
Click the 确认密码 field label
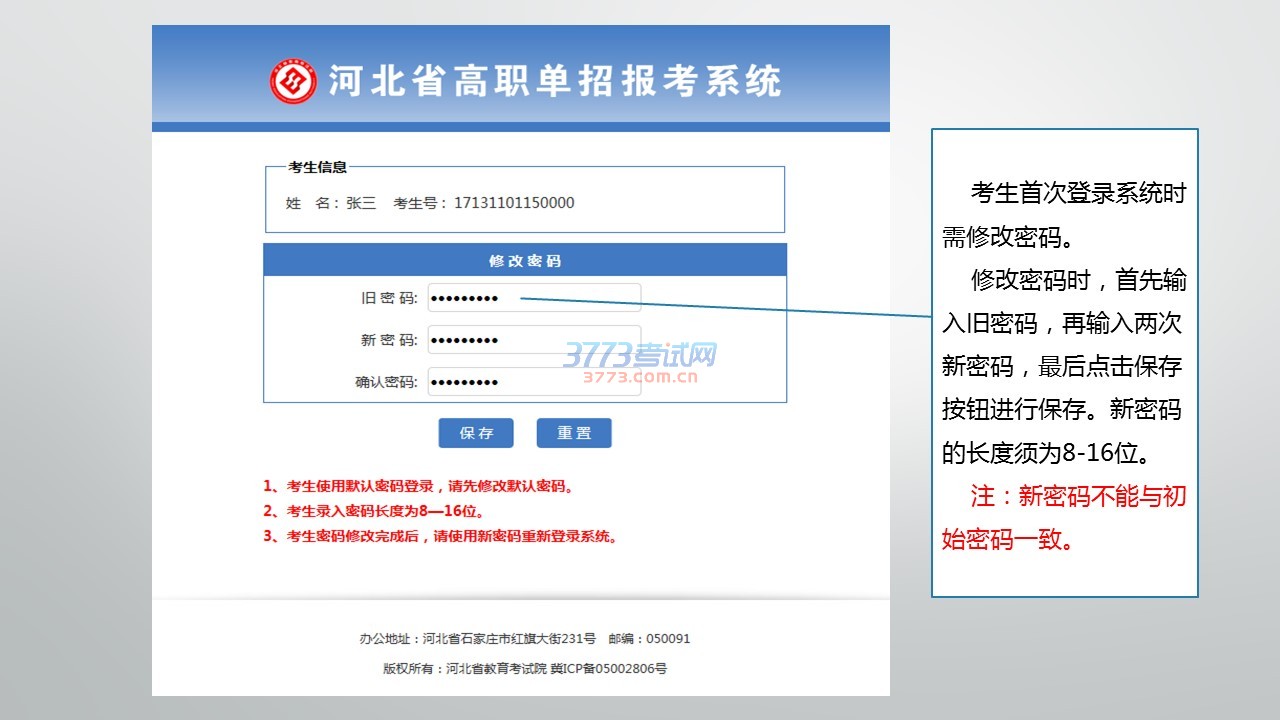click(386, 382)
